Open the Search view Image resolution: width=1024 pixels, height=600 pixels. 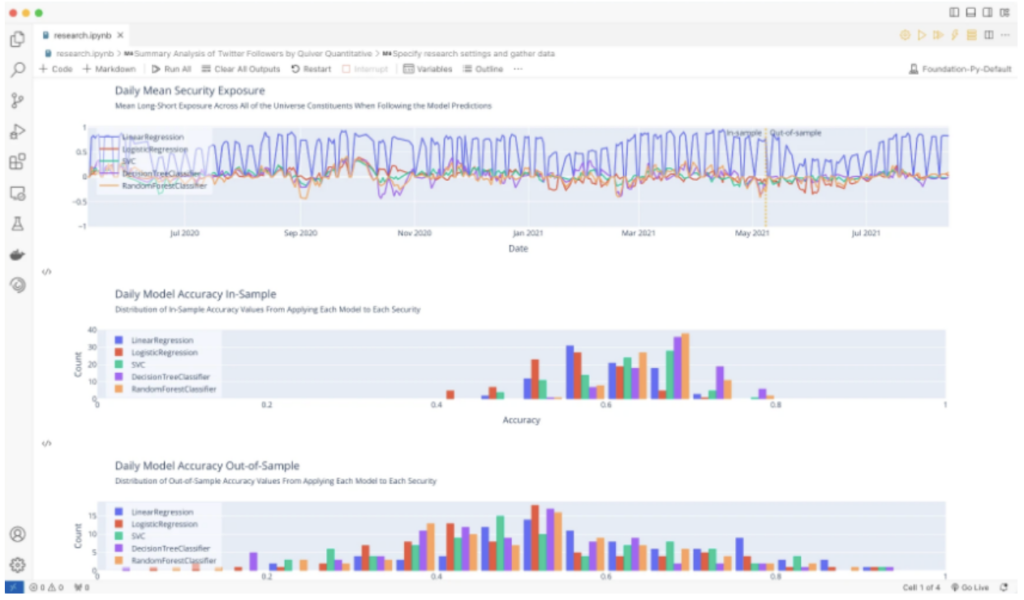(17, 70)
